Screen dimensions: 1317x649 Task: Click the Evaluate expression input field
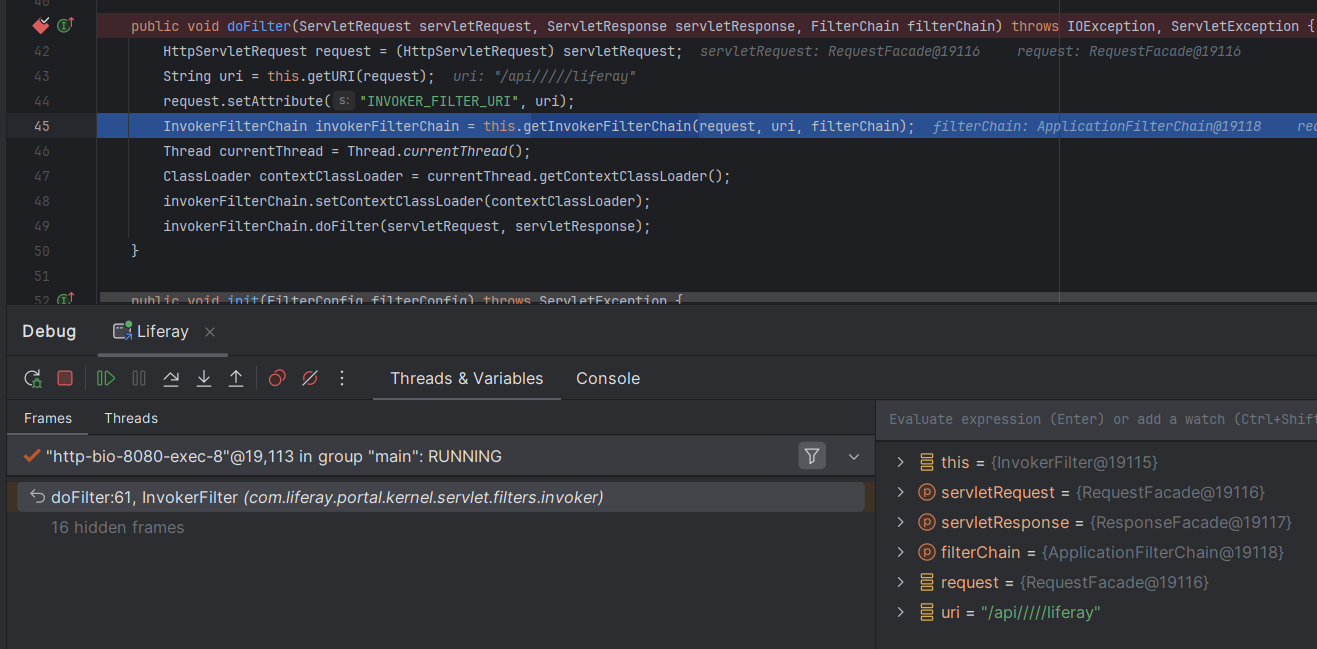[1095, 419]
